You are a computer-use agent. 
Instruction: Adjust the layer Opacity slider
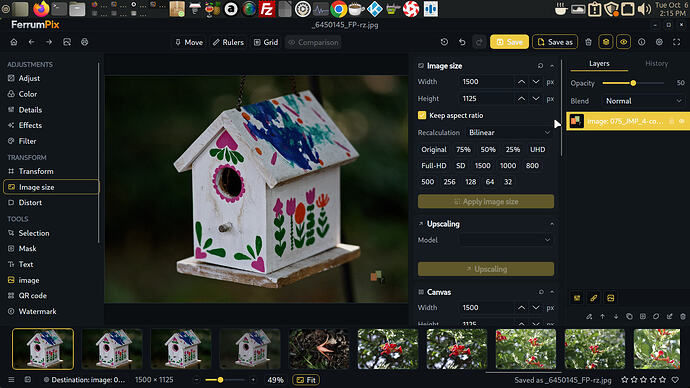pos(633,83)
